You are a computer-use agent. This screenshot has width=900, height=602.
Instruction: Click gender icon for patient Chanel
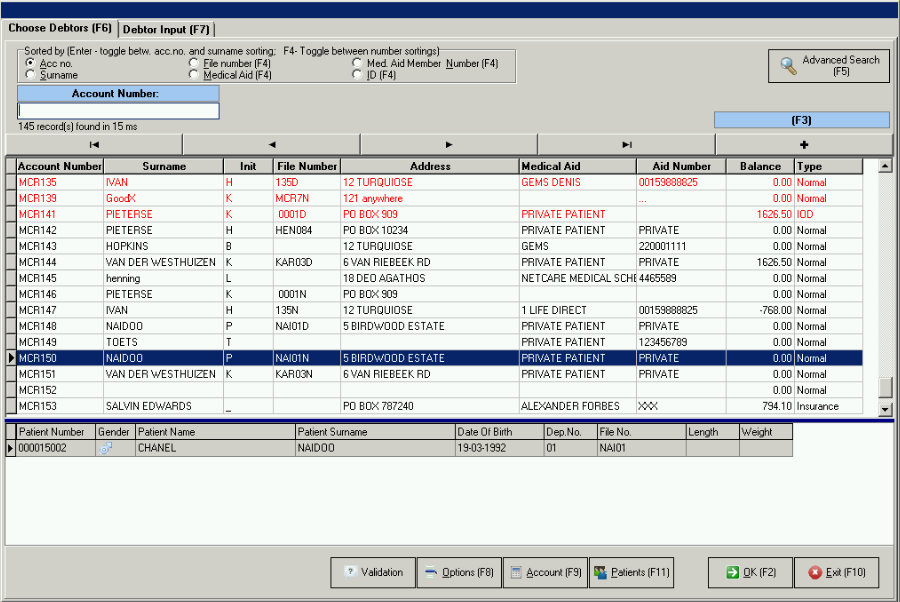coord(106,448)
